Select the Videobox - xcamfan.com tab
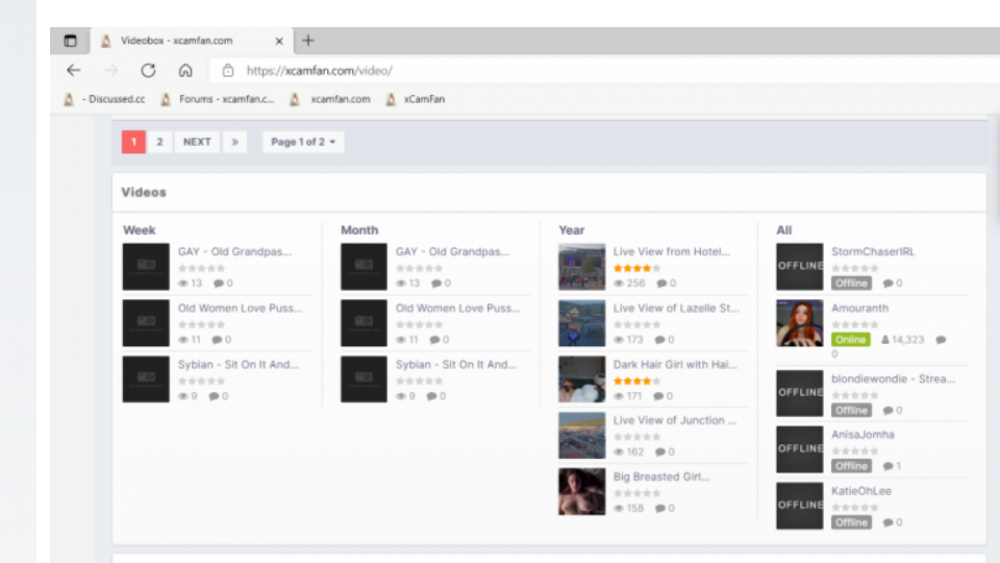This screenshot has height=563, width=1000. coord(192,41)
